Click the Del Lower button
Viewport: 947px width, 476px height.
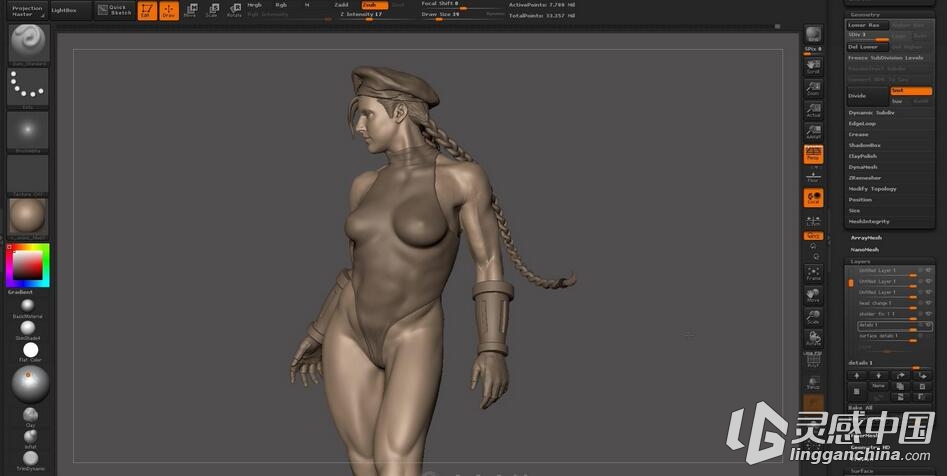point(868,47)
